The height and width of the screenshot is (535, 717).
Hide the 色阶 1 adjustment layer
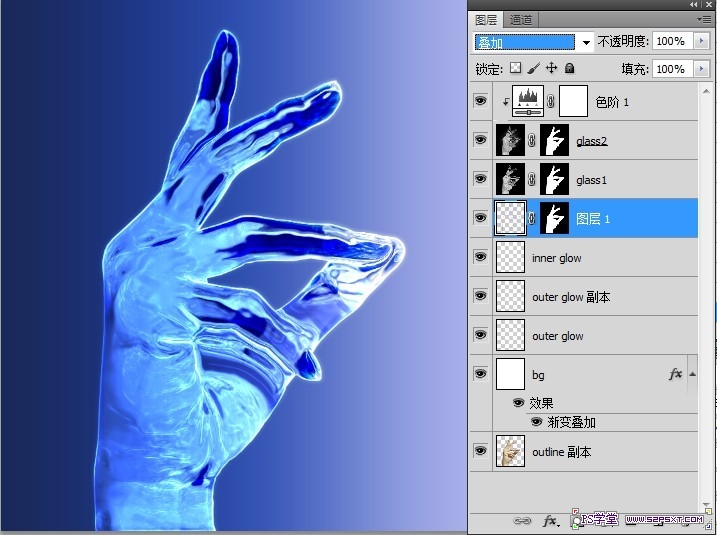(x=480, y=101)
